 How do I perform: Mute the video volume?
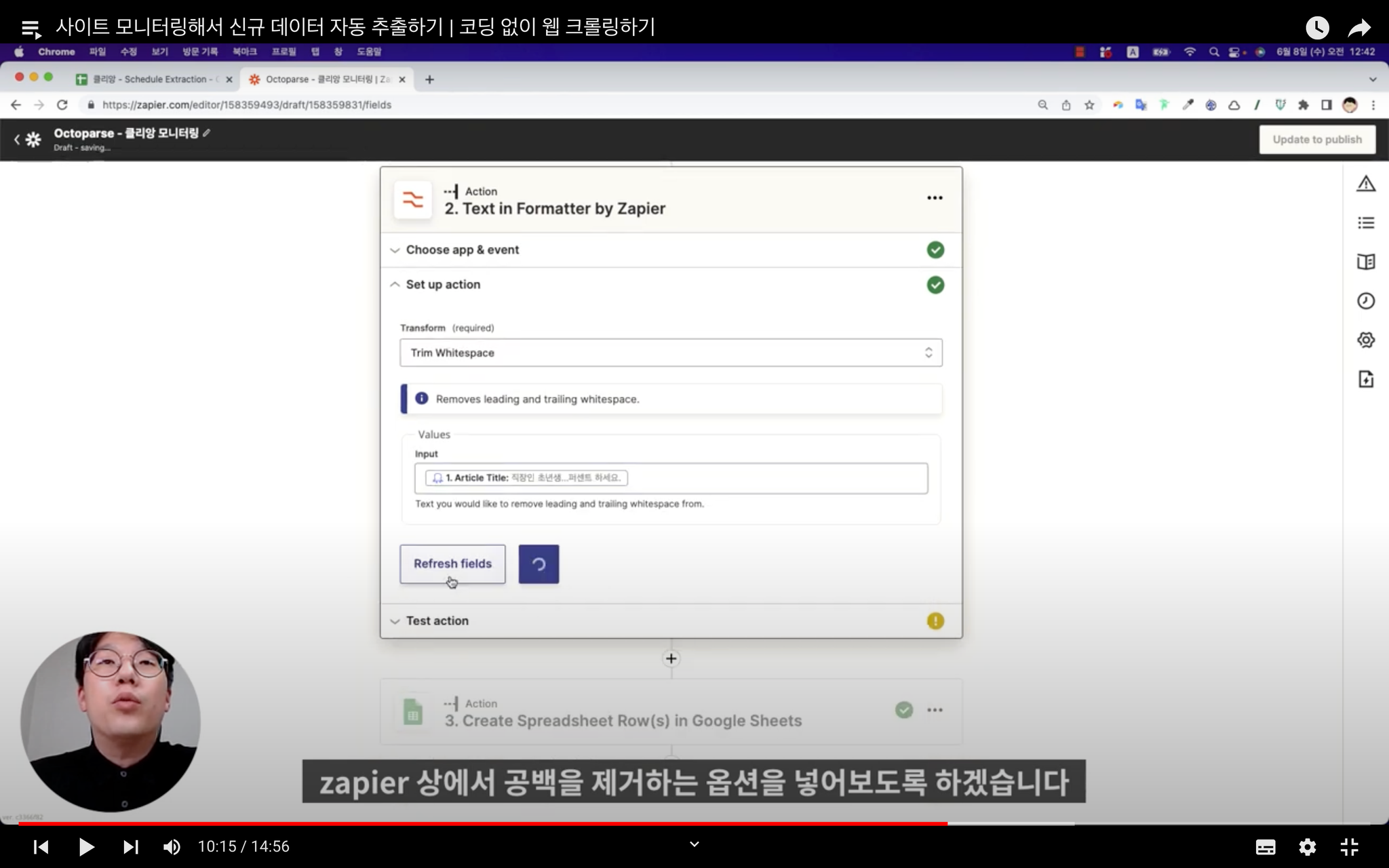click(x=172, y=847)
